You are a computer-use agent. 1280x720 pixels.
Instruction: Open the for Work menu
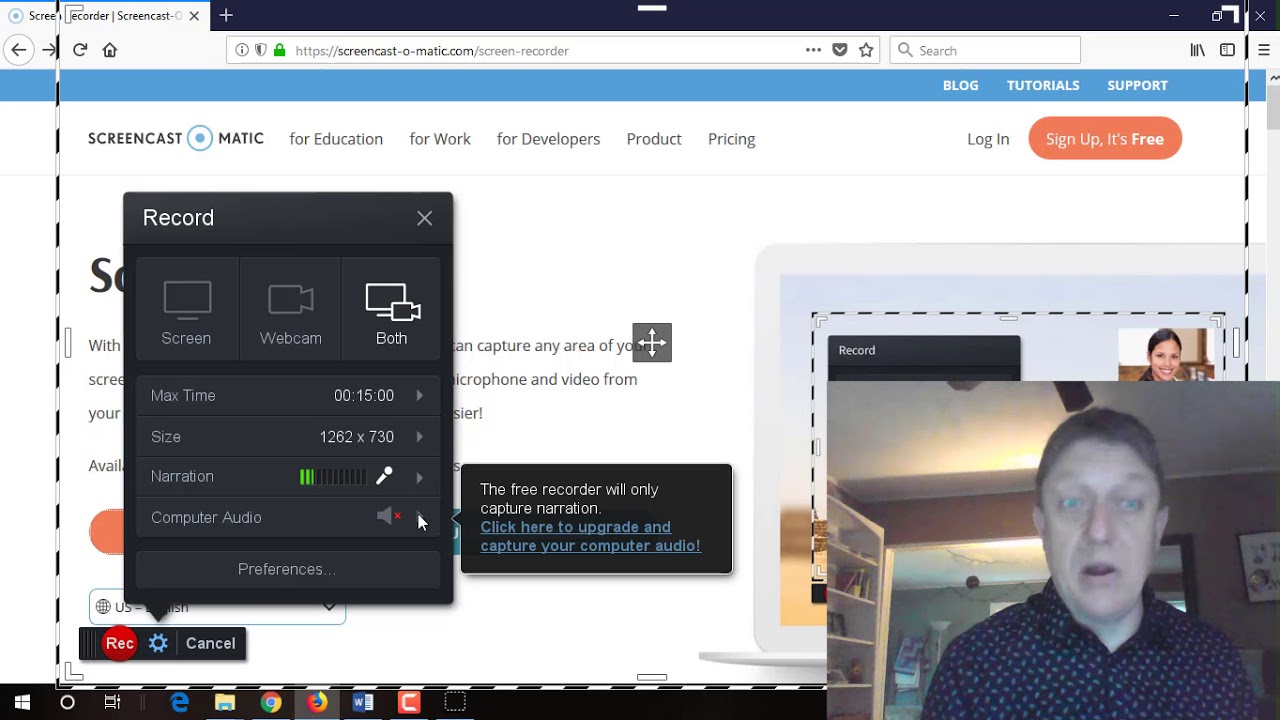click(x=440, y=139)
